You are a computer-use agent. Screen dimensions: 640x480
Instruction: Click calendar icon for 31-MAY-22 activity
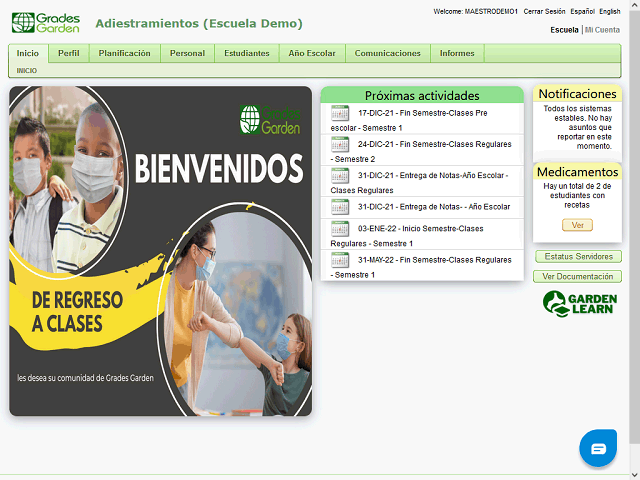tap(340, 260)
